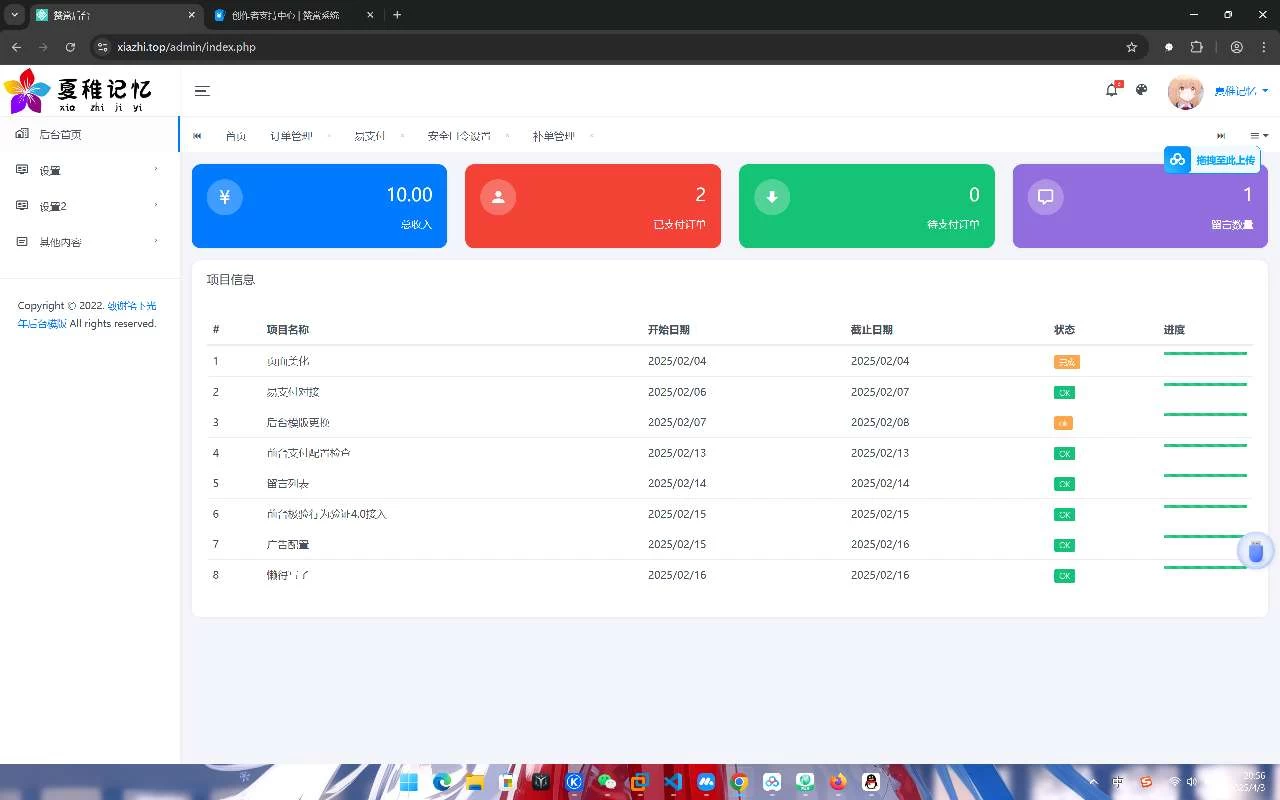The width and height of the screenshot is (1280, 800).
Task: Click the user avatar picture
Action: (1185, 92)
